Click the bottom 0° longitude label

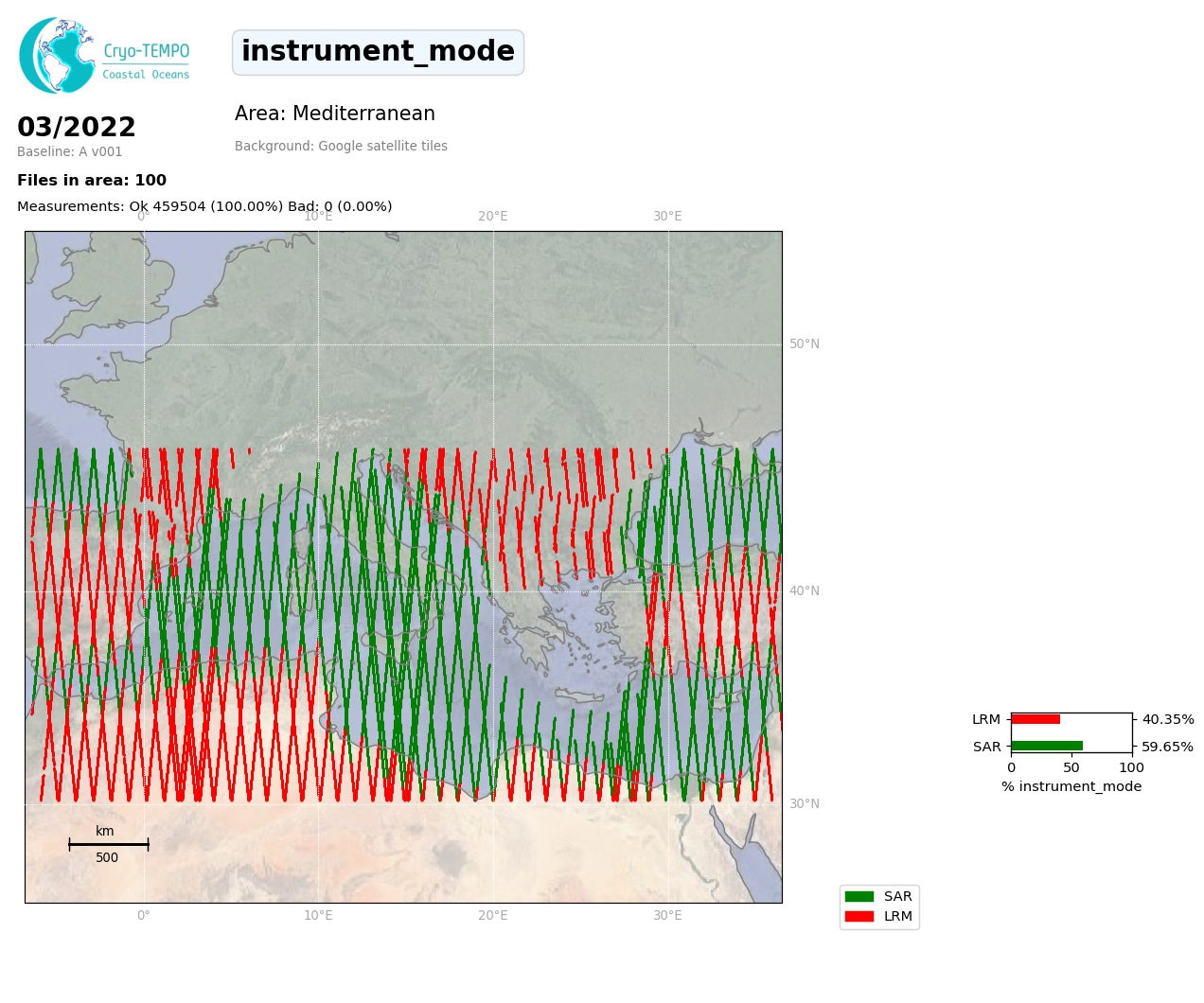[x=144, y=916]
